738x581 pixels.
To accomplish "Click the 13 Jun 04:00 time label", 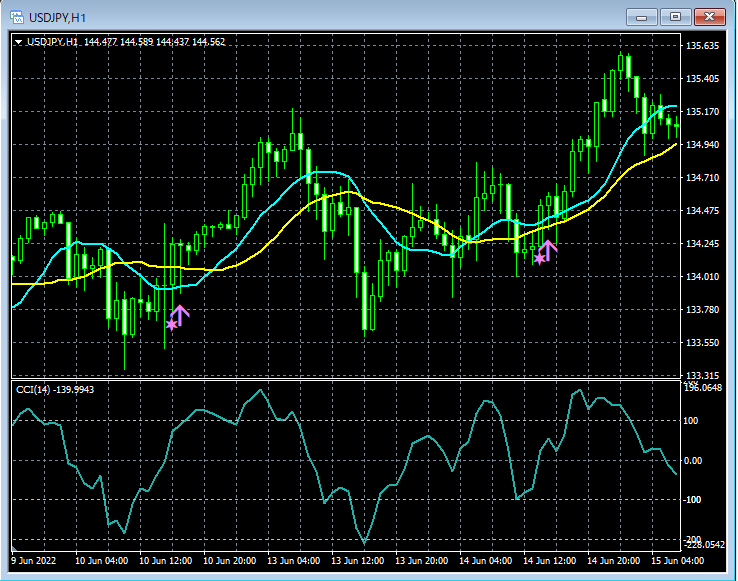I will click(x=294, y=561).
